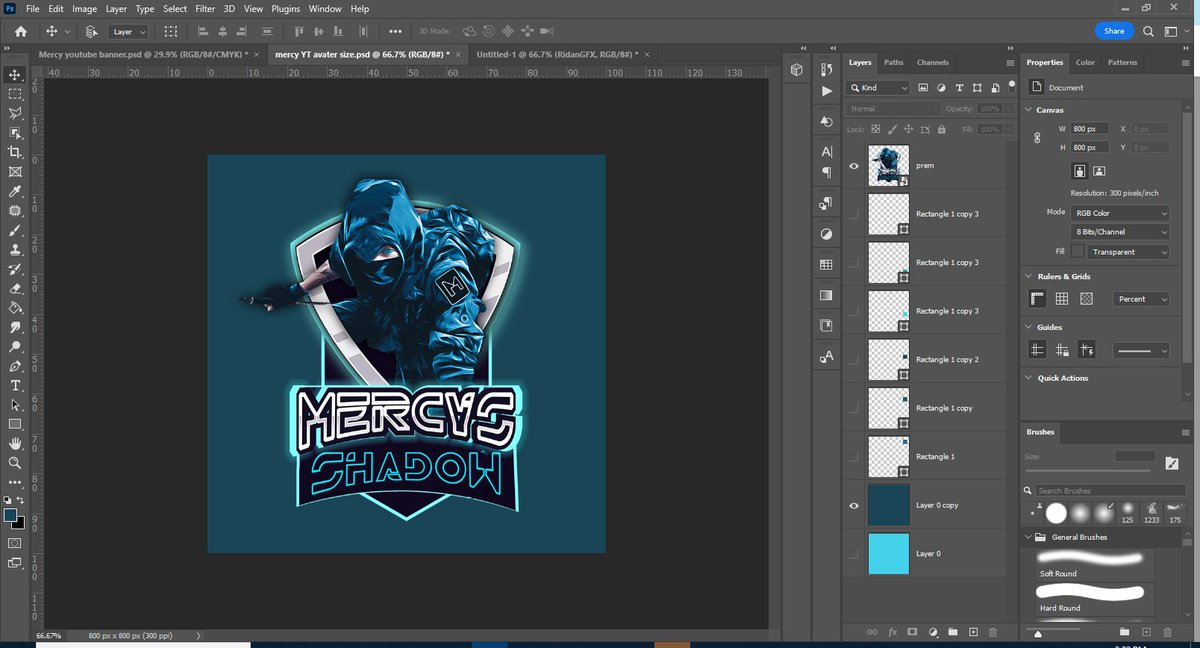Select the Crop tool
This screenshot has height=648, width=1200.
14,152
